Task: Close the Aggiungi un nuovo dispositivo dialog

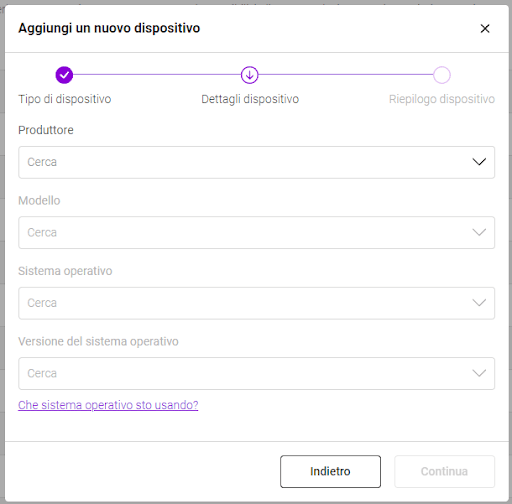Action: (x=485, y=28)
